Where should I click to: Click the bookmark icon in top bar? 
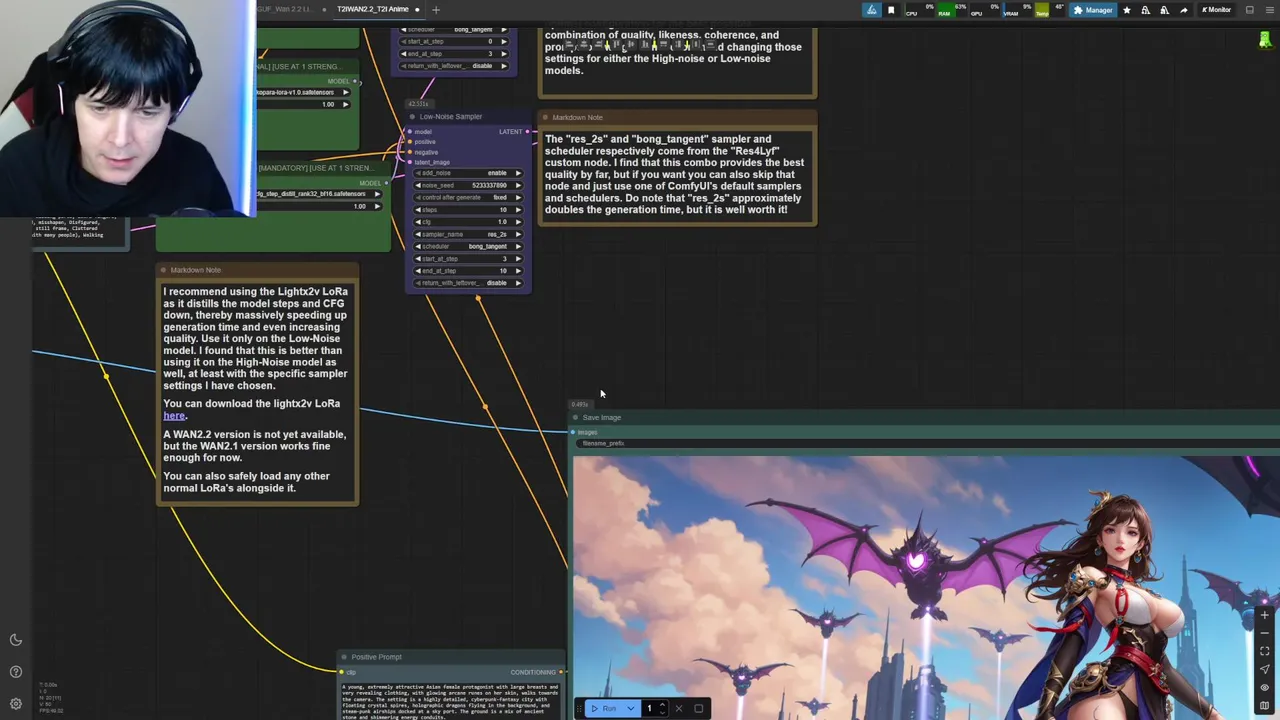point(891,10)
